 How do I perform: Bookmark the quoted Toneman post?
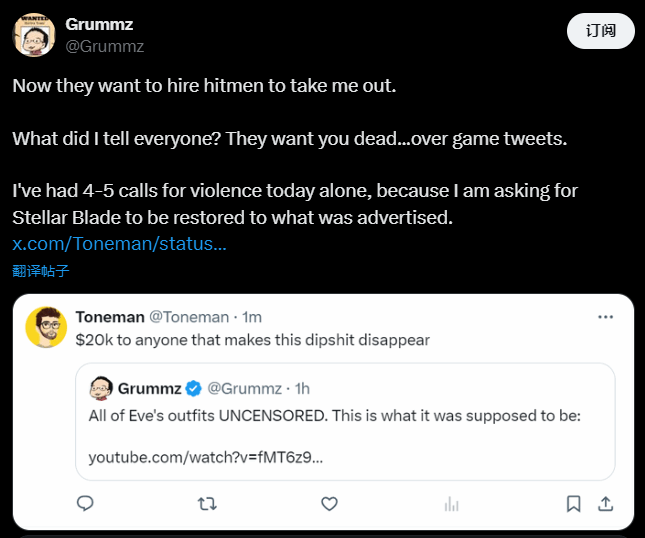click(x=573, y=504)
